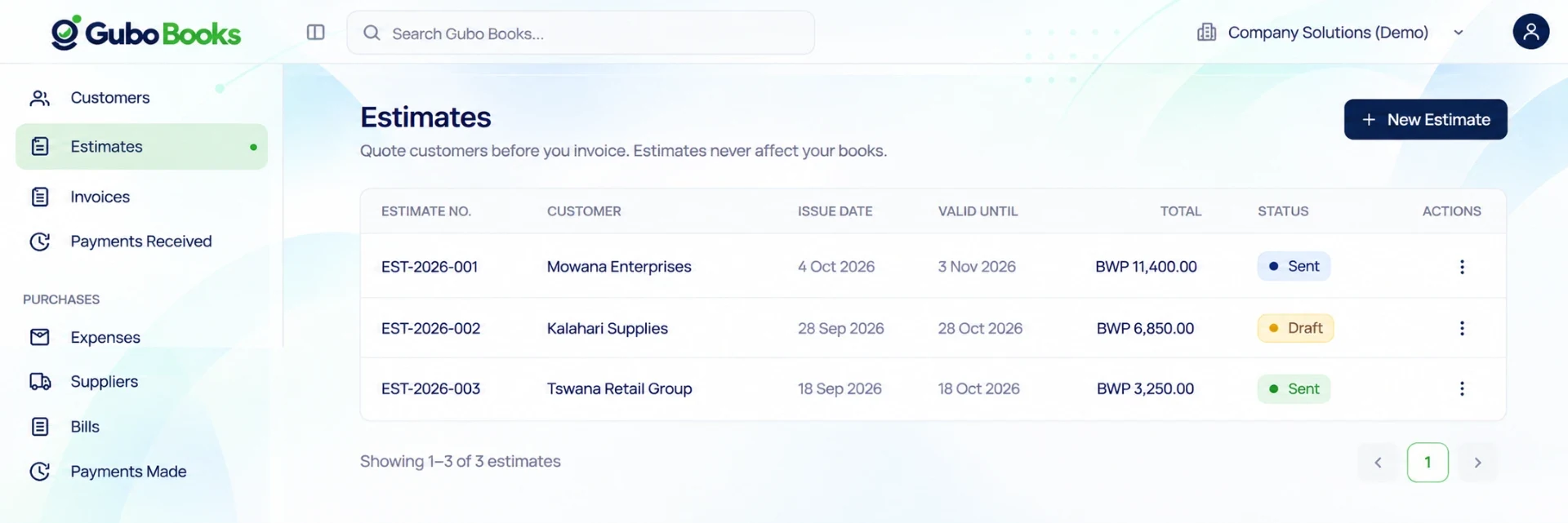1568x523 pixels.
Task: Click valid until 18 Oct 2026
Action: click(x=978, y=389)
